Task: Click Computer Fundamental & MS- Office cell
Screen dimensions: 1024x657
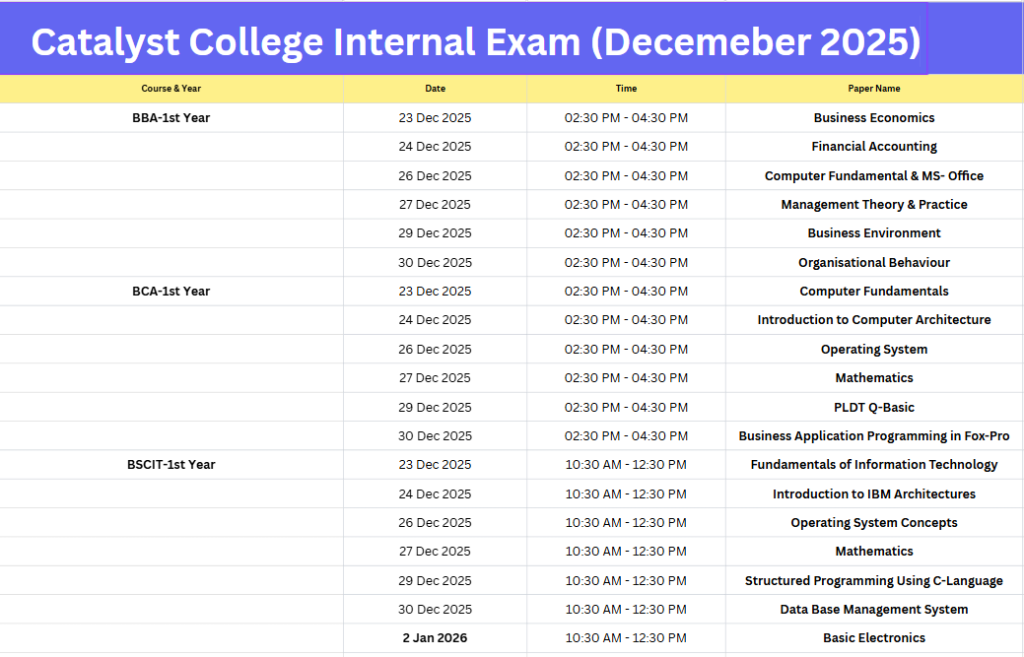Action: pyautogui.click(x=874, y=176)
